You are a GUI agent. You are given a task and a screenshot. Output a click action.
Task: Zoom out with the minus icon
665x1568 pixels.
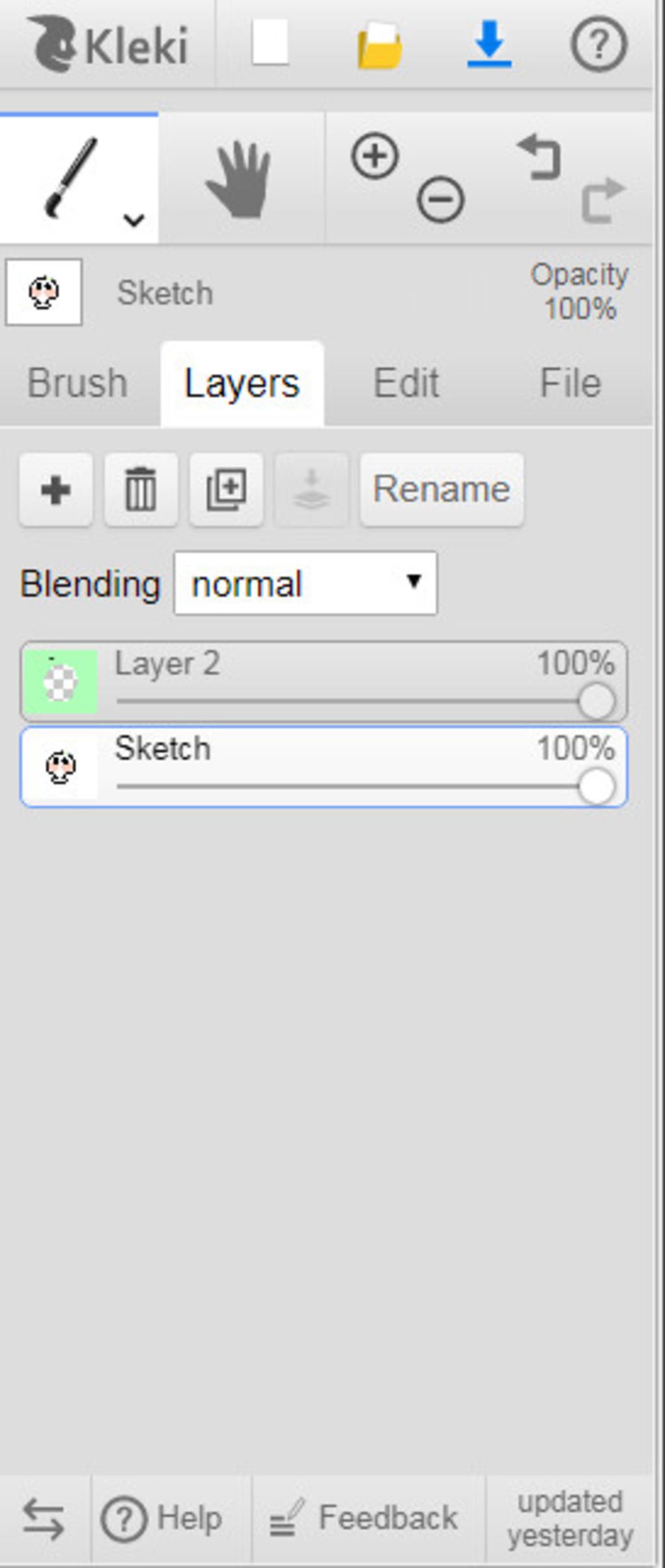click(x=441, y=199)
